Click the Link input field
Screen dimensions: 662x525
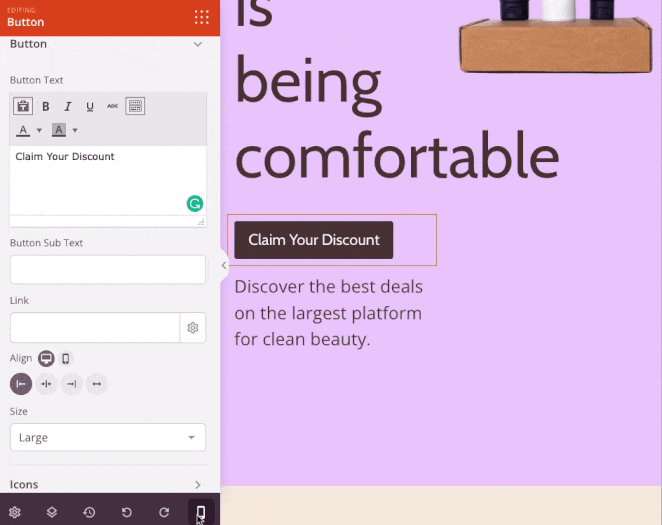coord(95,327)
